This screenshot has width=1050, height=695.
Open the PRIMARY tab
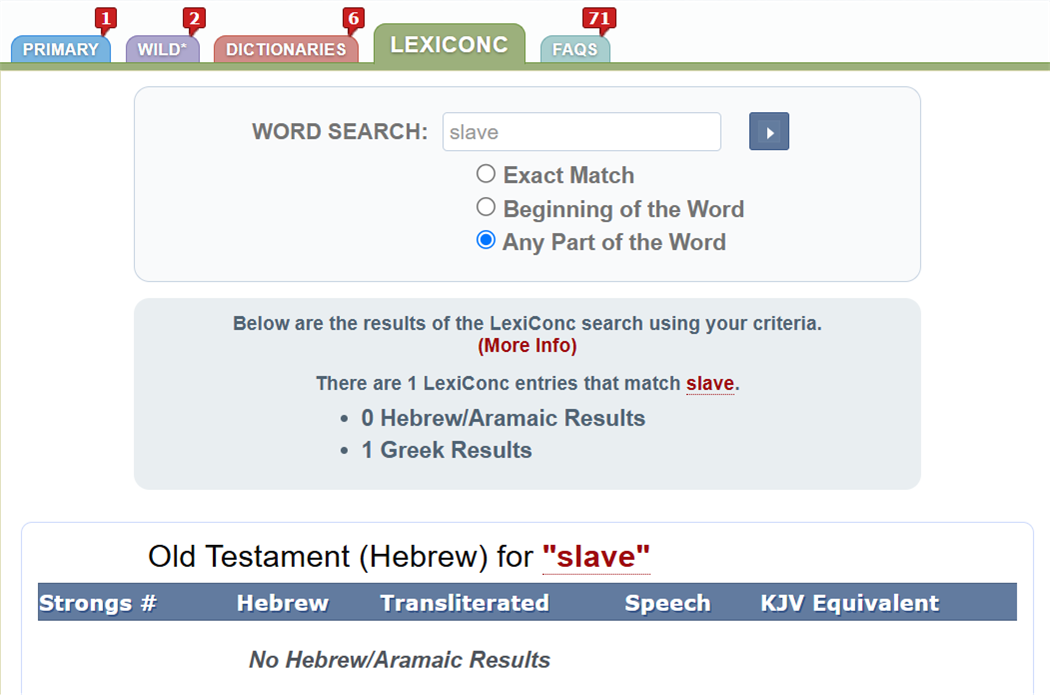[x=61, y=49]
